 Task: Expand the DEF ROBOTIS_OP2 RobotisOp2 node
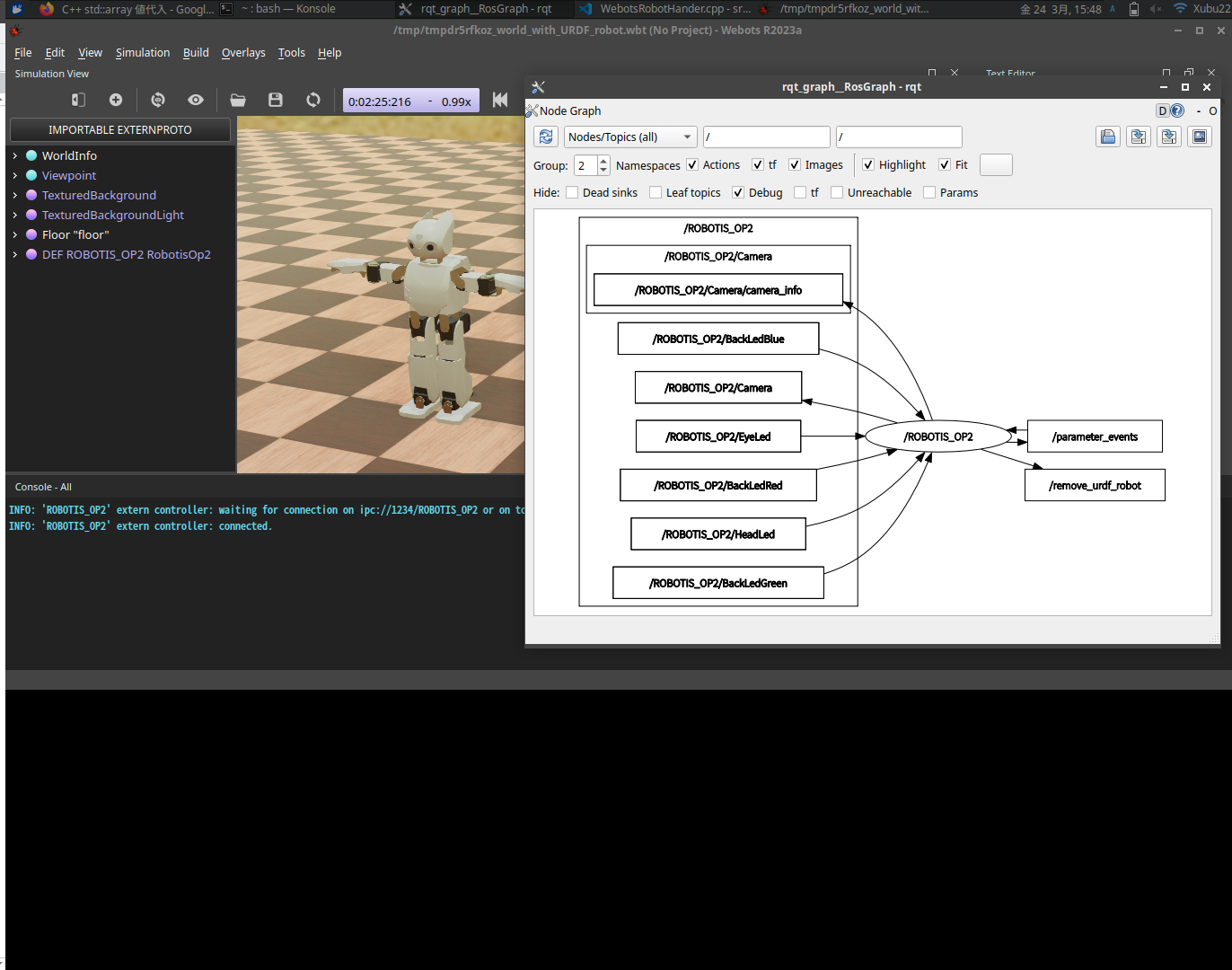(x=13, y=254)
